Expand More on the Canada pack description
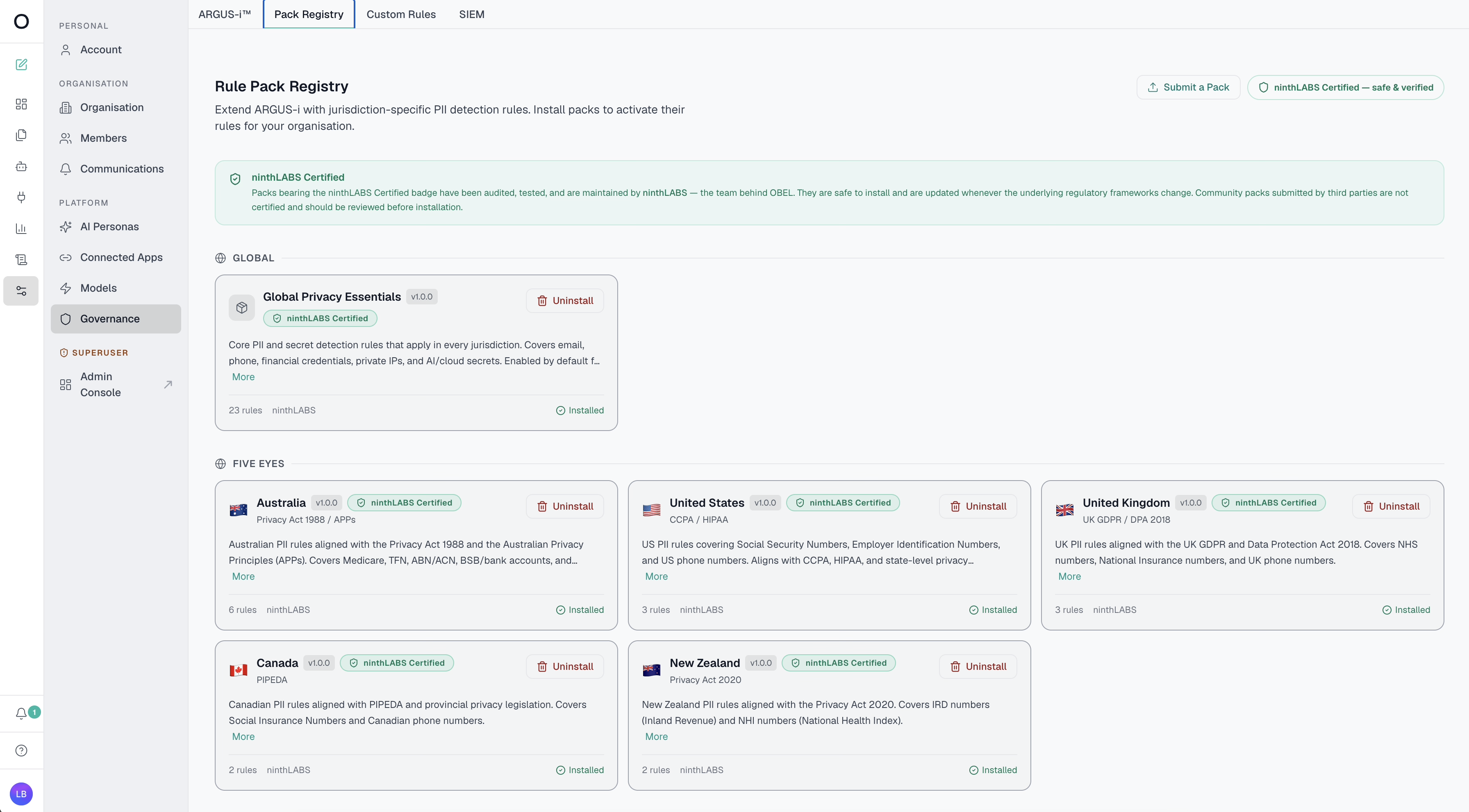The height and width of the screenshot is (812, 1469). [x=243, y=736]
